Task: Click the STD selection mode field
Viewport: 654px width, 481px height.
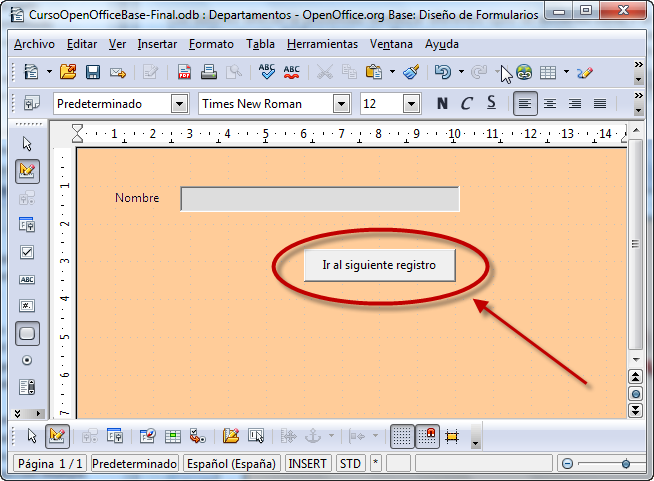Action: [x=350, y=463]
